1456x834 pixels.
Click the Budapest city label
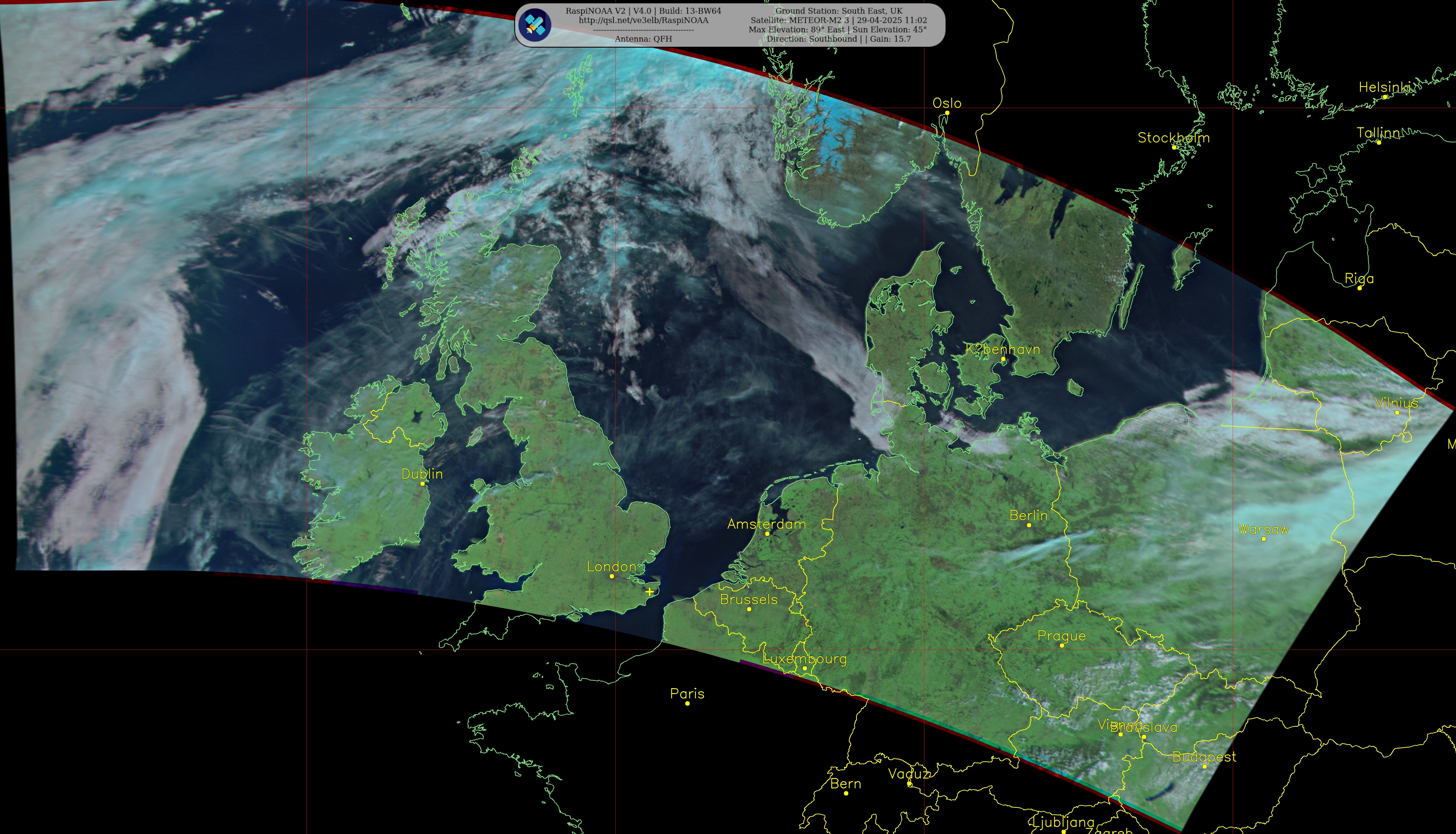(1204, 757)
